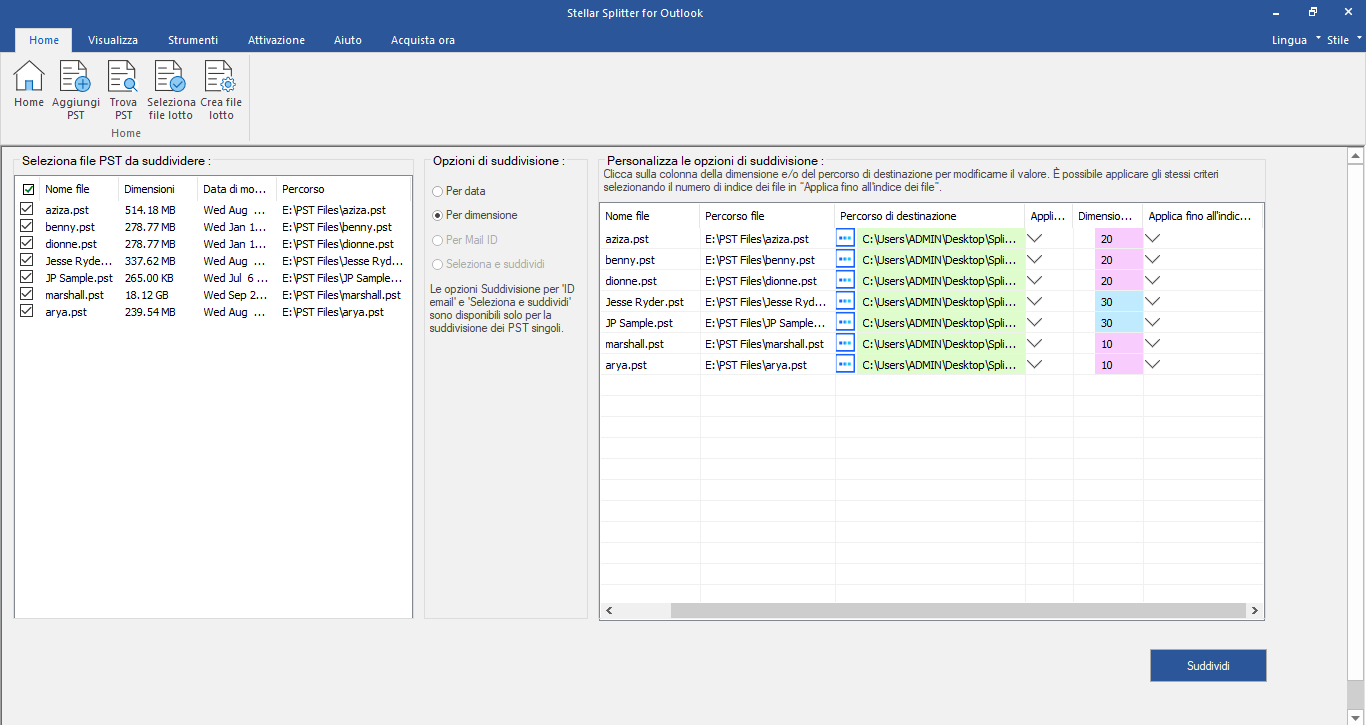Click the green destination path for aziza.pst
This screenshot has width=1366, height=725.
pos(940,239)
